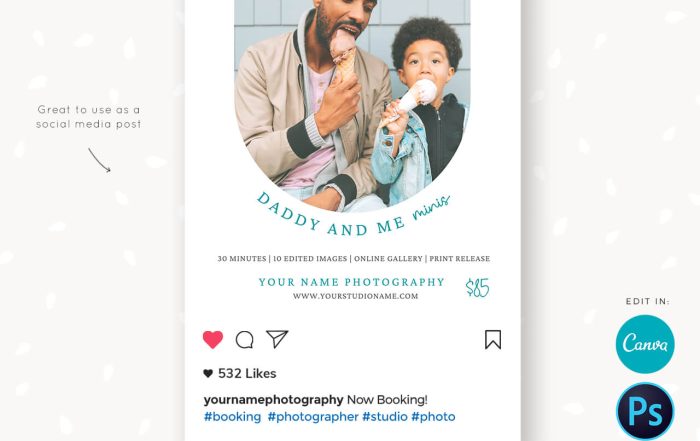Screen dimensions: 700x441
Task: Select the #booking hashtag
Action: [232, 416]
